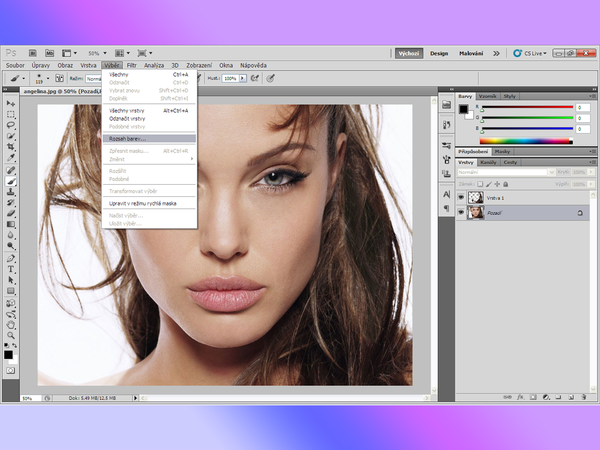Open the zoom level 50% dropdown
The width and height of the screenshot is (600, 450).
97,53
